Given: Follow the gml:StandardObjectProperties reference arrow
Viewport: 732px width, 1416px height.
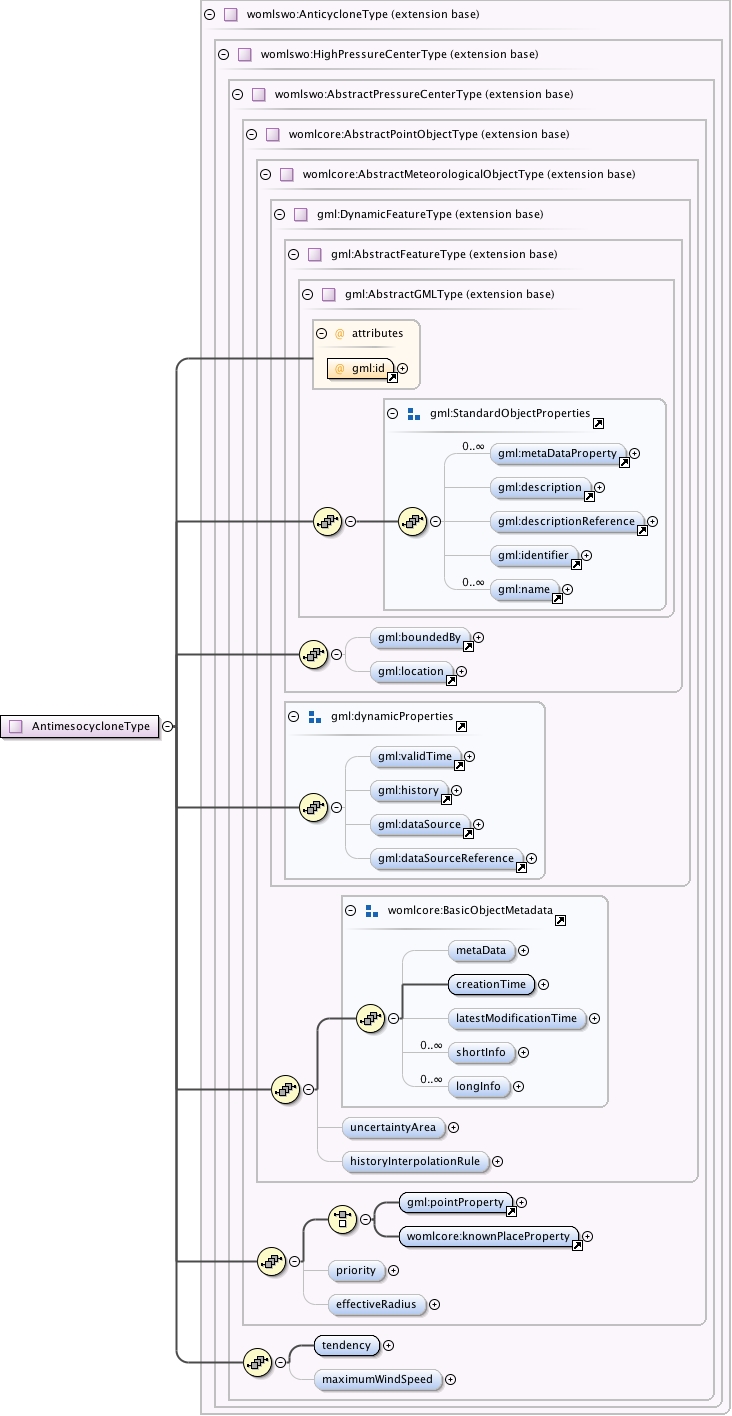Looking at the screenshot, I should pyautogui.click(x=598, y=424).
